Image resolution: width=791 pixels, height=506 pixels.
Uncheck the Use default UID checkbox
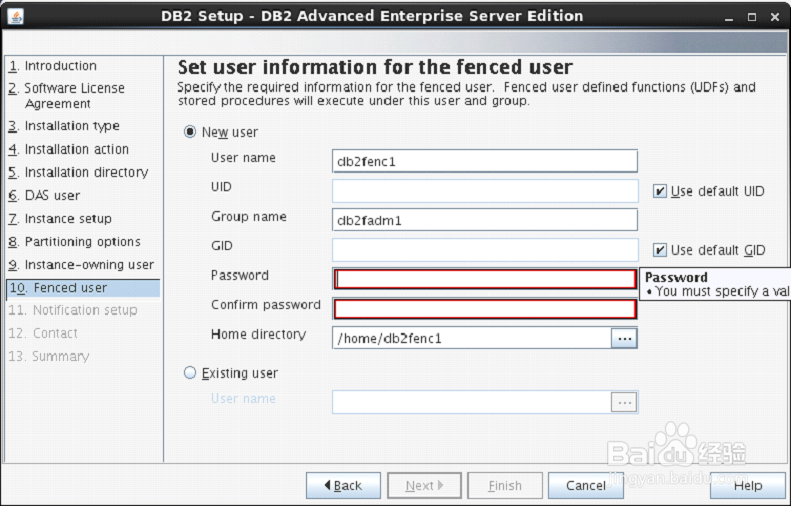click(660, 191)
